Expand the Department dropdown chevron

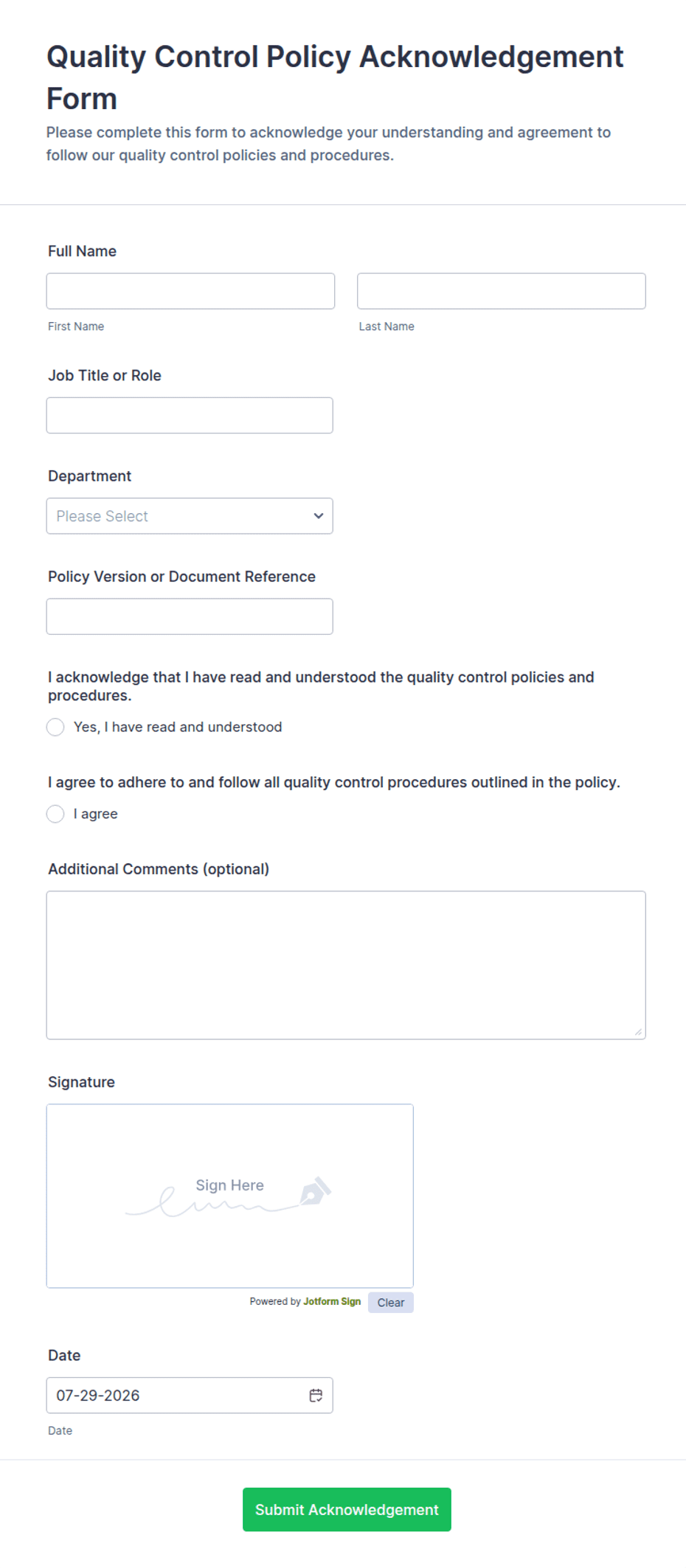(319, 516)
